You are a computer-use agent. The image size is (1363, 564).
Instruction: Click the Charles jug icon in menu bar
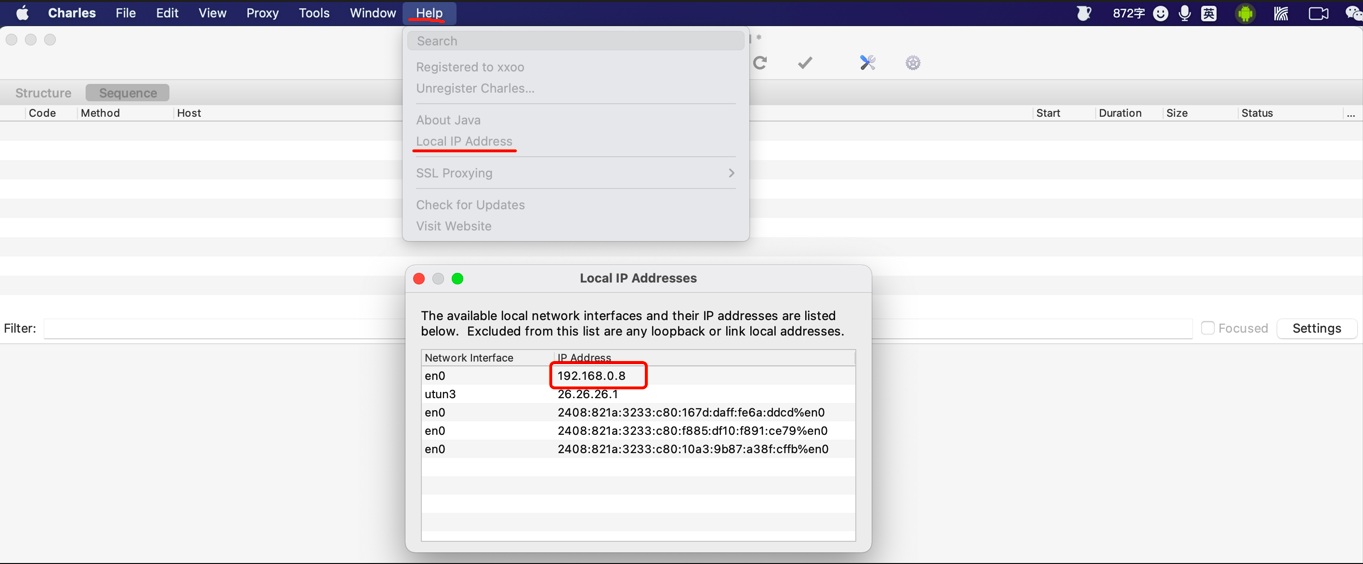(1084, 13)
